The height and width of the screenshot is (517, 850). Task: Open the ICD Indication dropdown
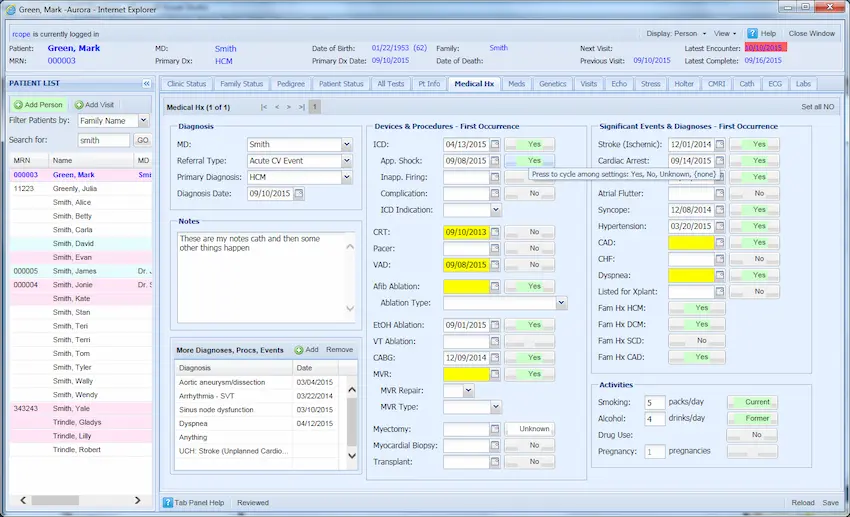495,210
